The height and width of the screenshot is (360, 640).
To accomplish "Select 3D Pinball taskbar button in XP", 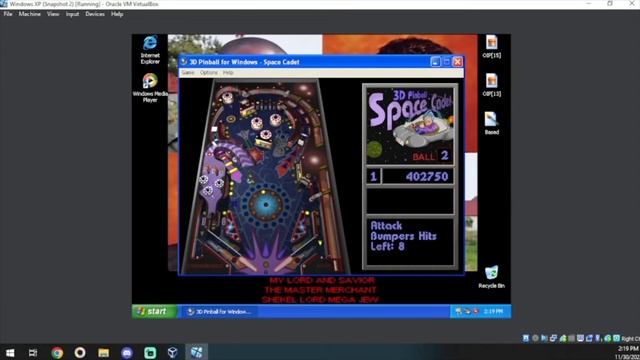I will click(x=220, y=311).
